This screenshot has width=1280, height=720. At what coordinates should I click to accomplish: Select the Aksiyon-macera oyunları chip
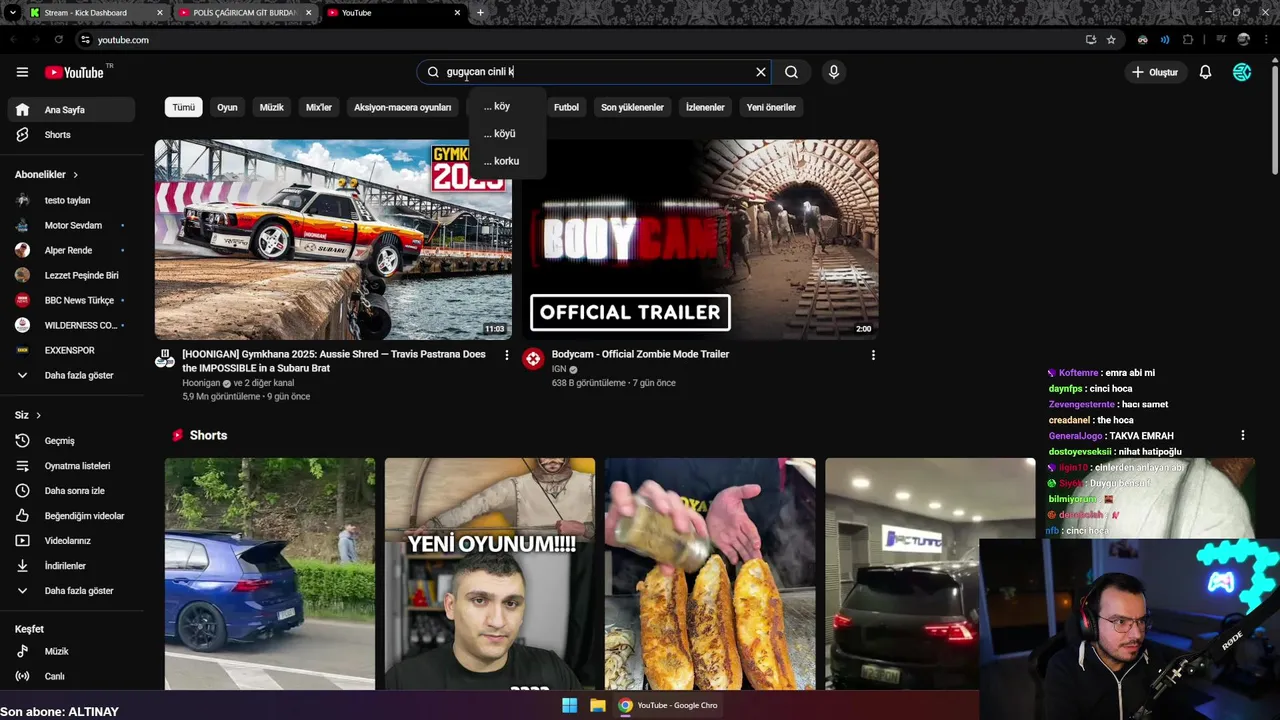coord(402,107)
